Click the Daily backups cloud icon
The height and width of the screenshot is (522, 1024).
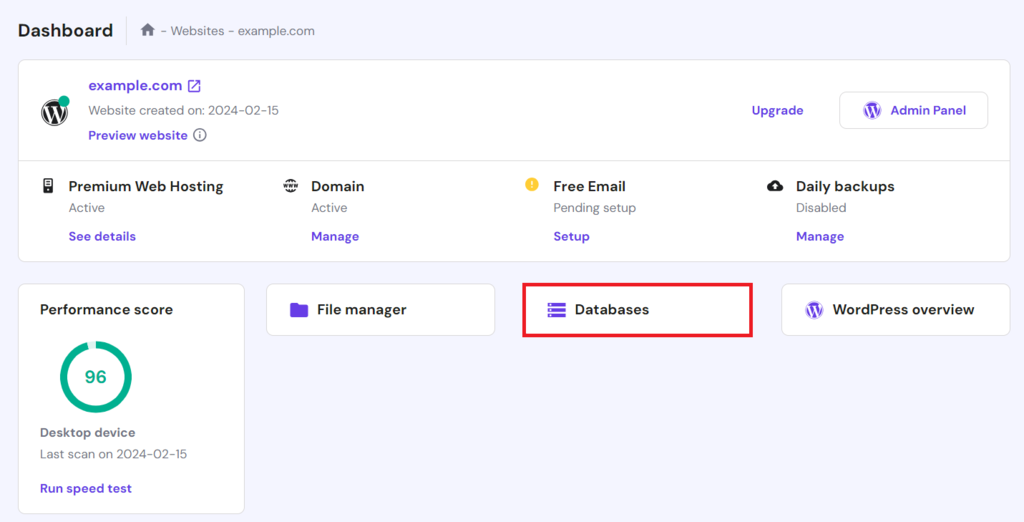(775, 186)
